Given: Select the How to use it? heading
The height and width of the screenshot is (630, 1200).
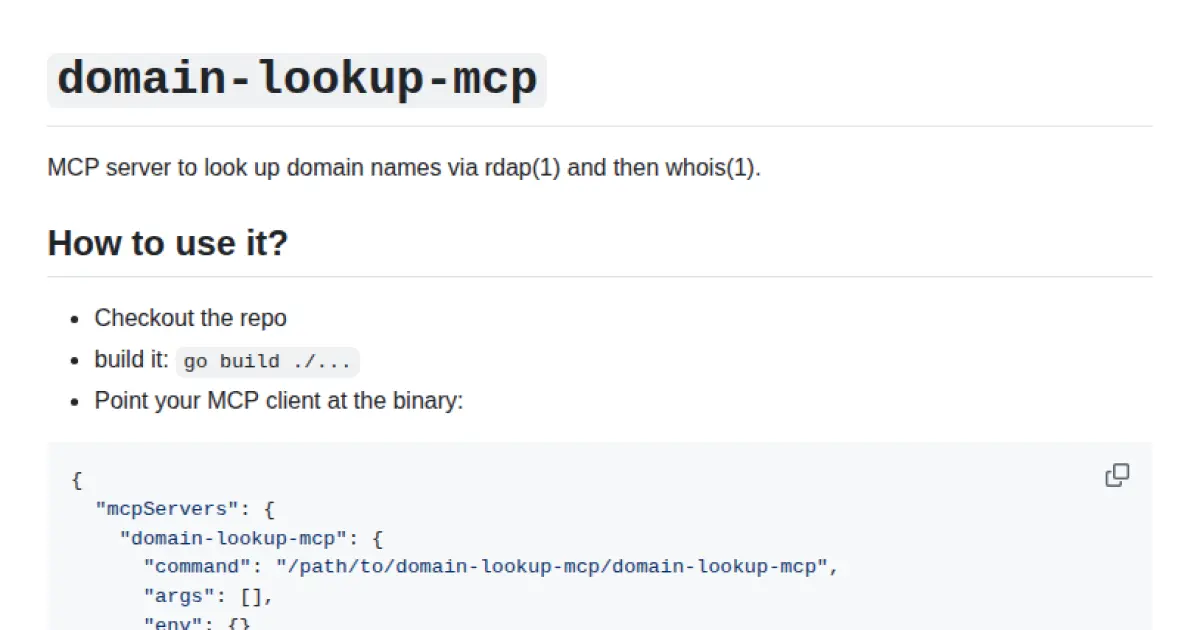Looking at the screenshot, I should (x=167, y=243).
